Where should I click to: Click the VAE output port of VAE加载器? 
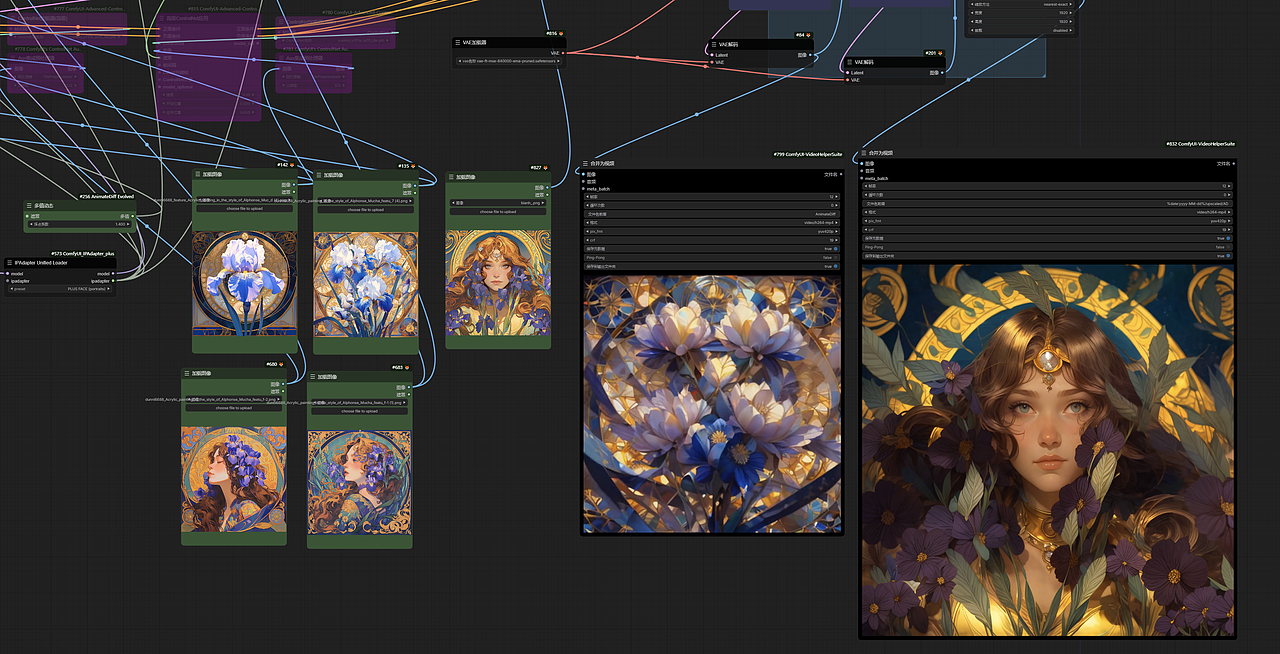click(563, 53)
